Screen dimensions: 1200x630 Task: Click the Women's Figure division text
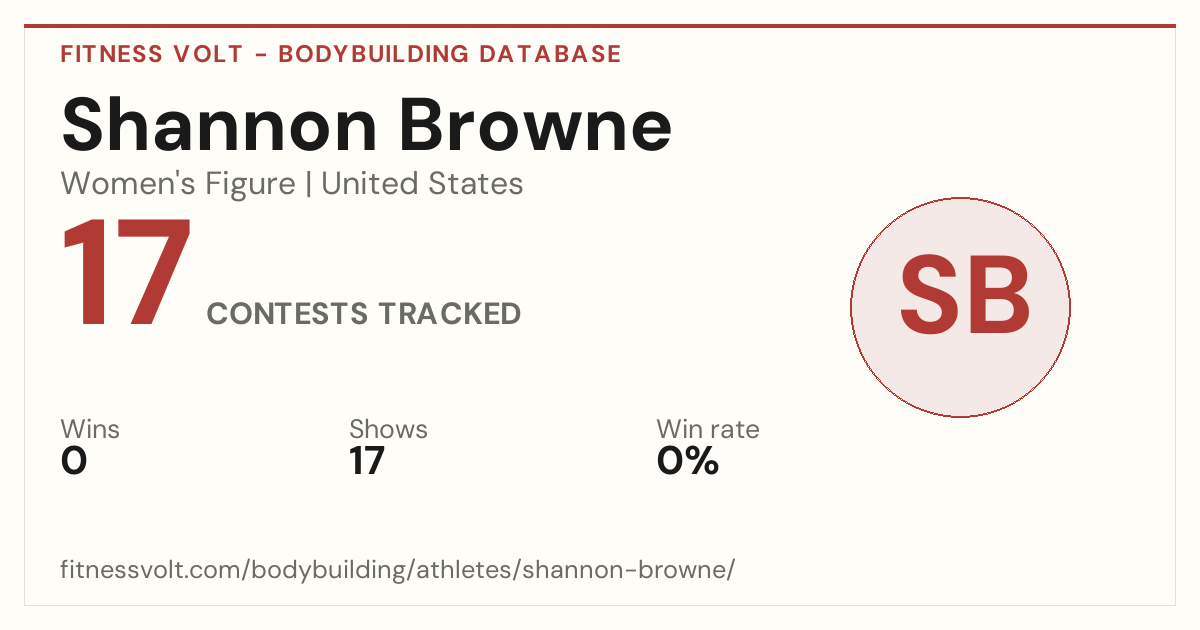(x=178, y=184)
